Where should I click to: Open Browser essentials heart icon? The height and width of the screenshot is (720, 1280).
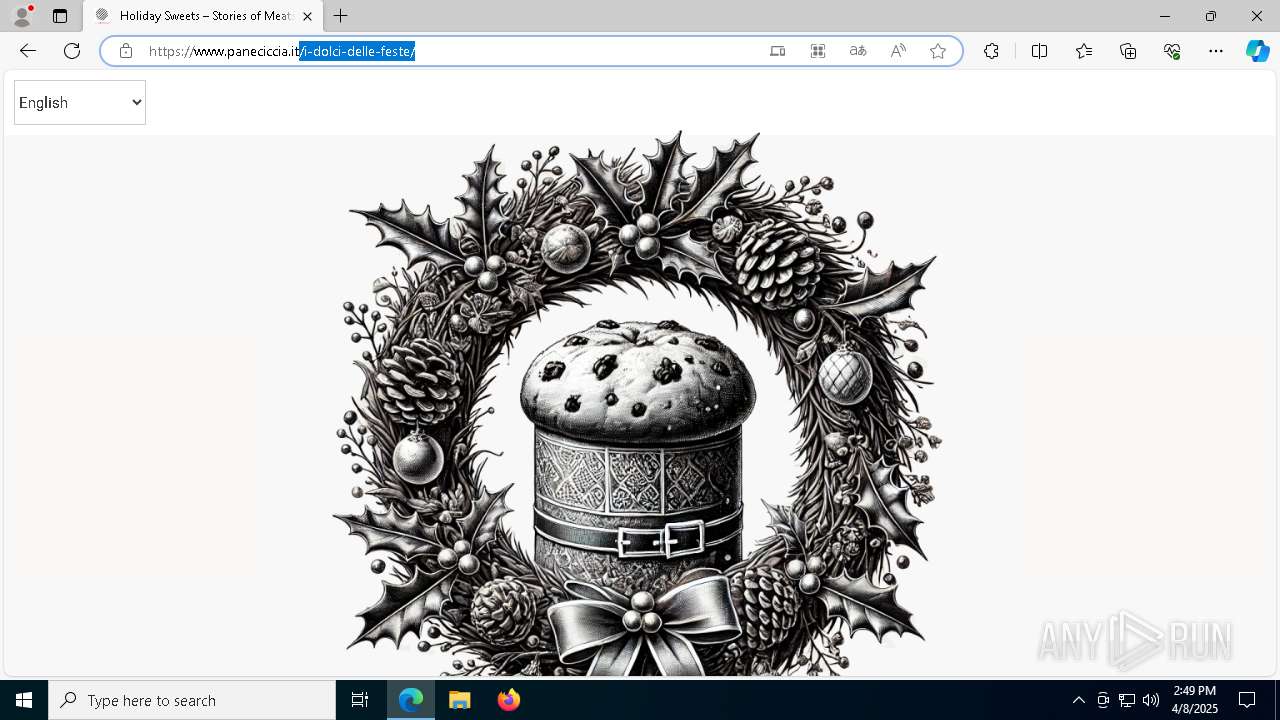(1172, 51)
